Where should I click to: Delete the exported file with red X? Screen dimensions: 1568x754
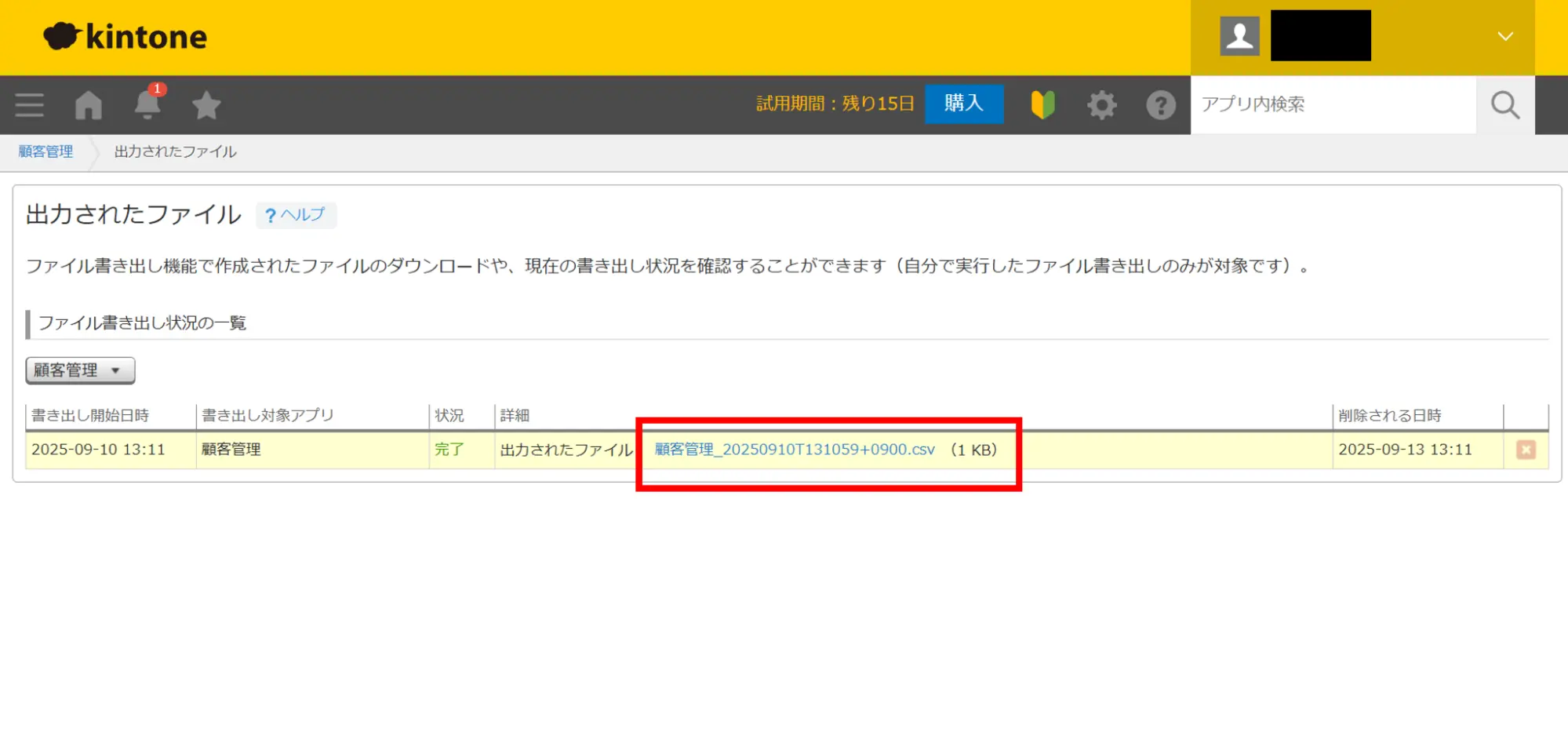tap(1526, 450)
